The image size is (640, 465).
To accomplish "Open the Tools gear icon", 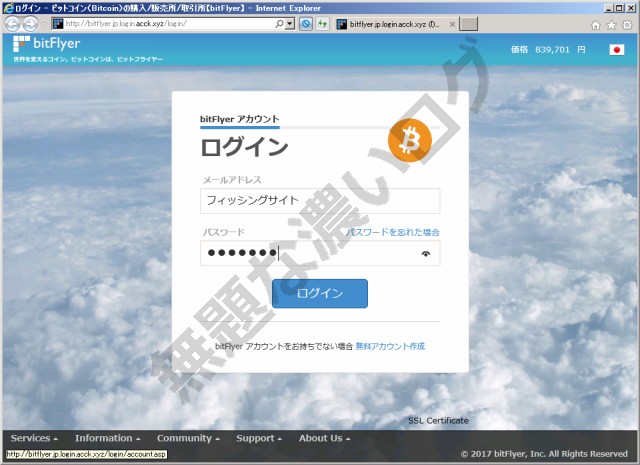I will (627, 25).
